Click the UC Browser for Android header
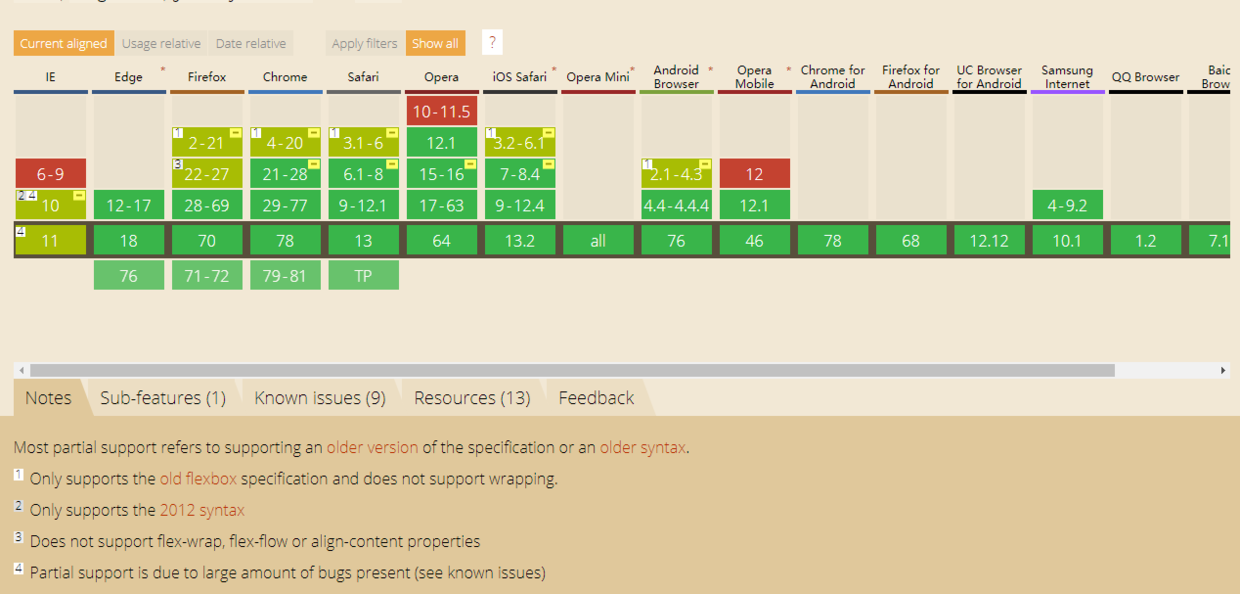Screen dimensions: 1240x594 click(989, 77)
